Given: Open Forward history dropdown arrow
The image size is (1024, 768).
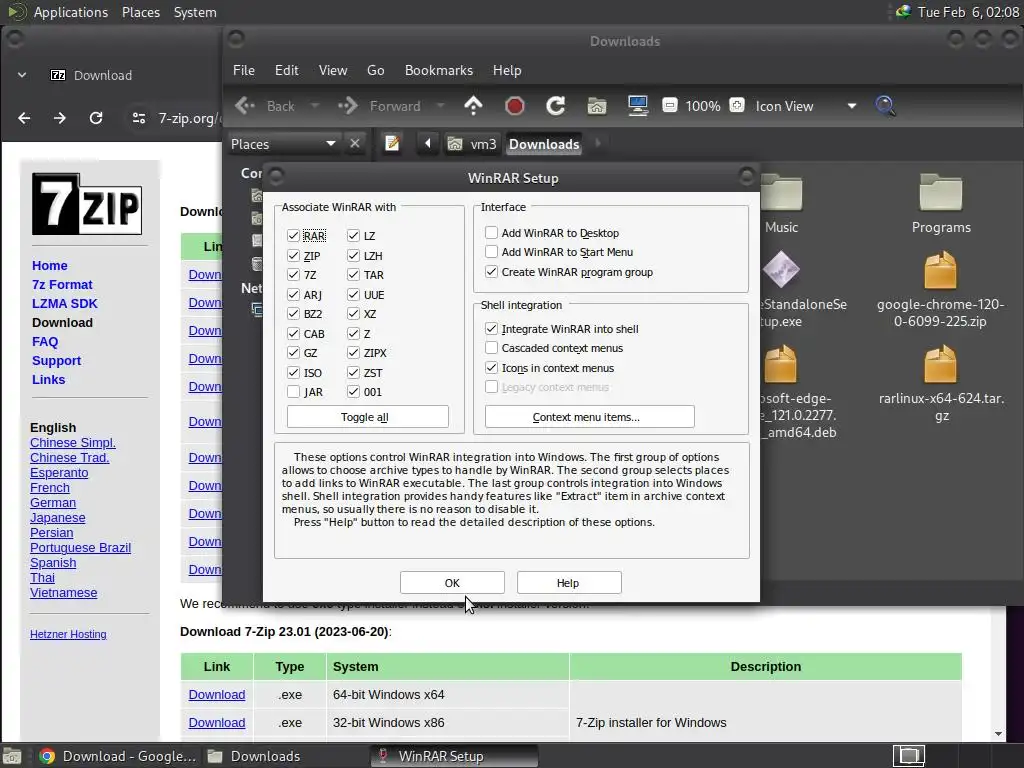Looking at the screenshot, I should point(440,106).
